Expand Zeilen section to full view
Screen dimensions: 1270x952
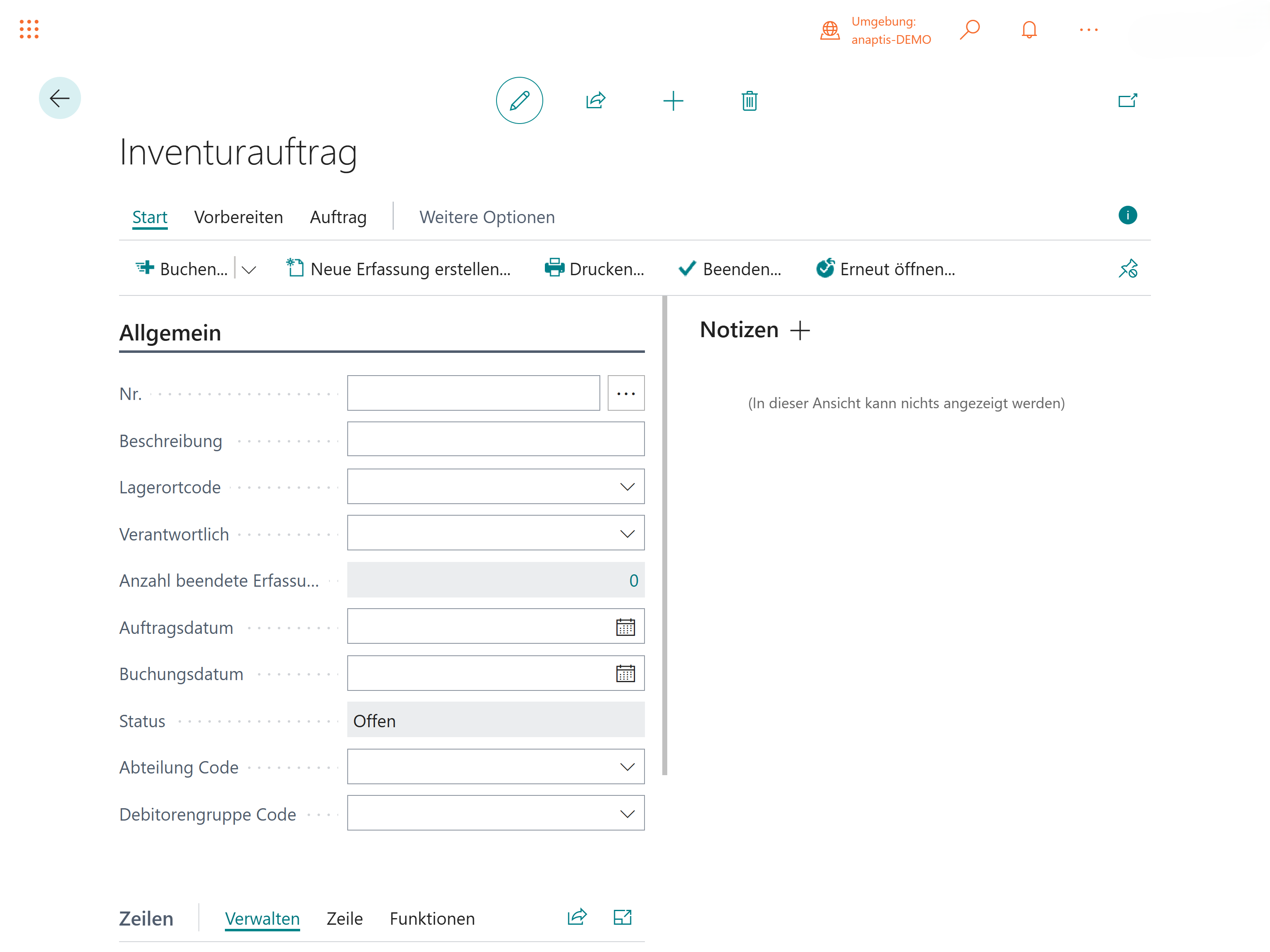tap(622, 917)
